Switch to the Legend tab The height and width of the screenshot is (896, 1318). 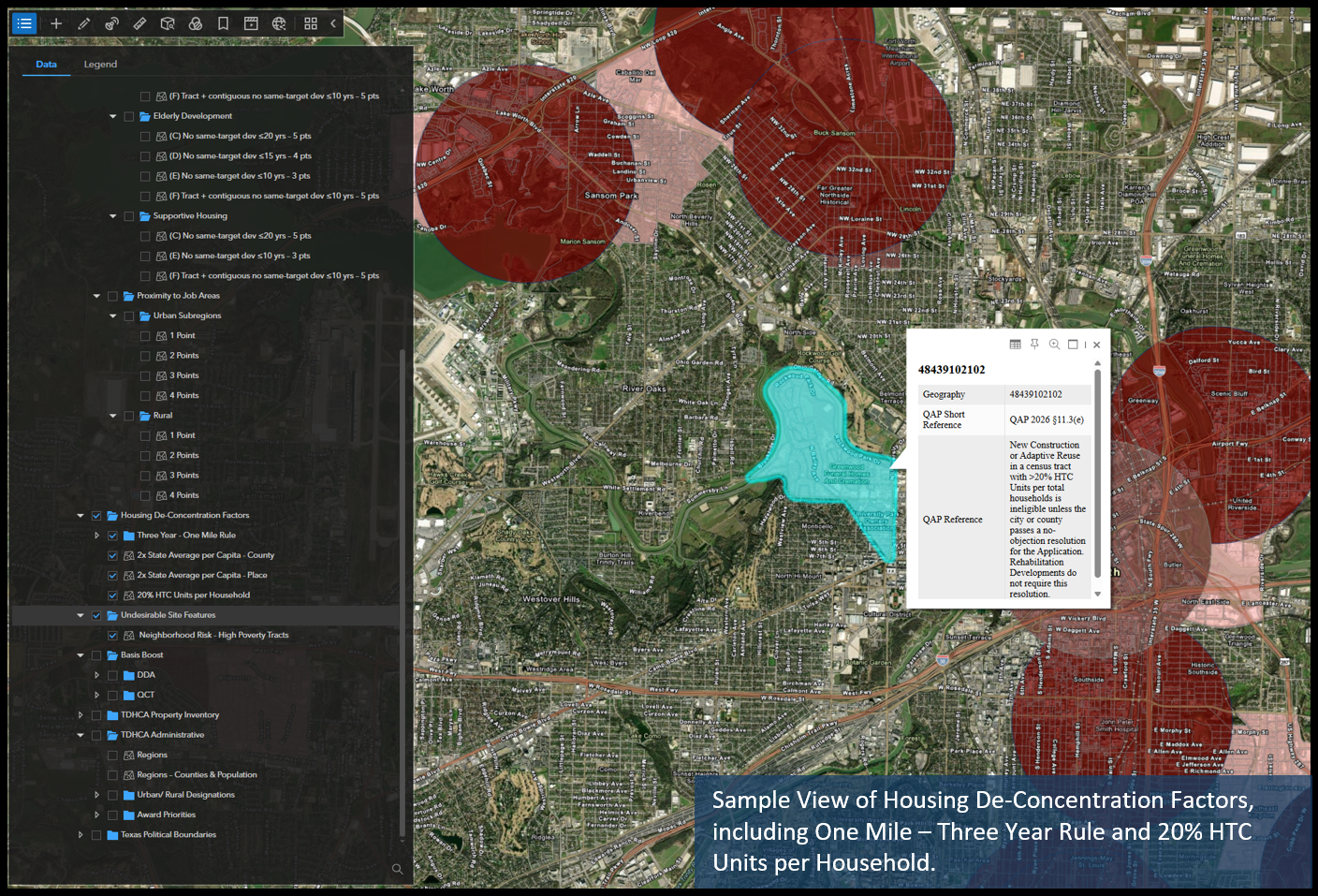click(100, 64)
